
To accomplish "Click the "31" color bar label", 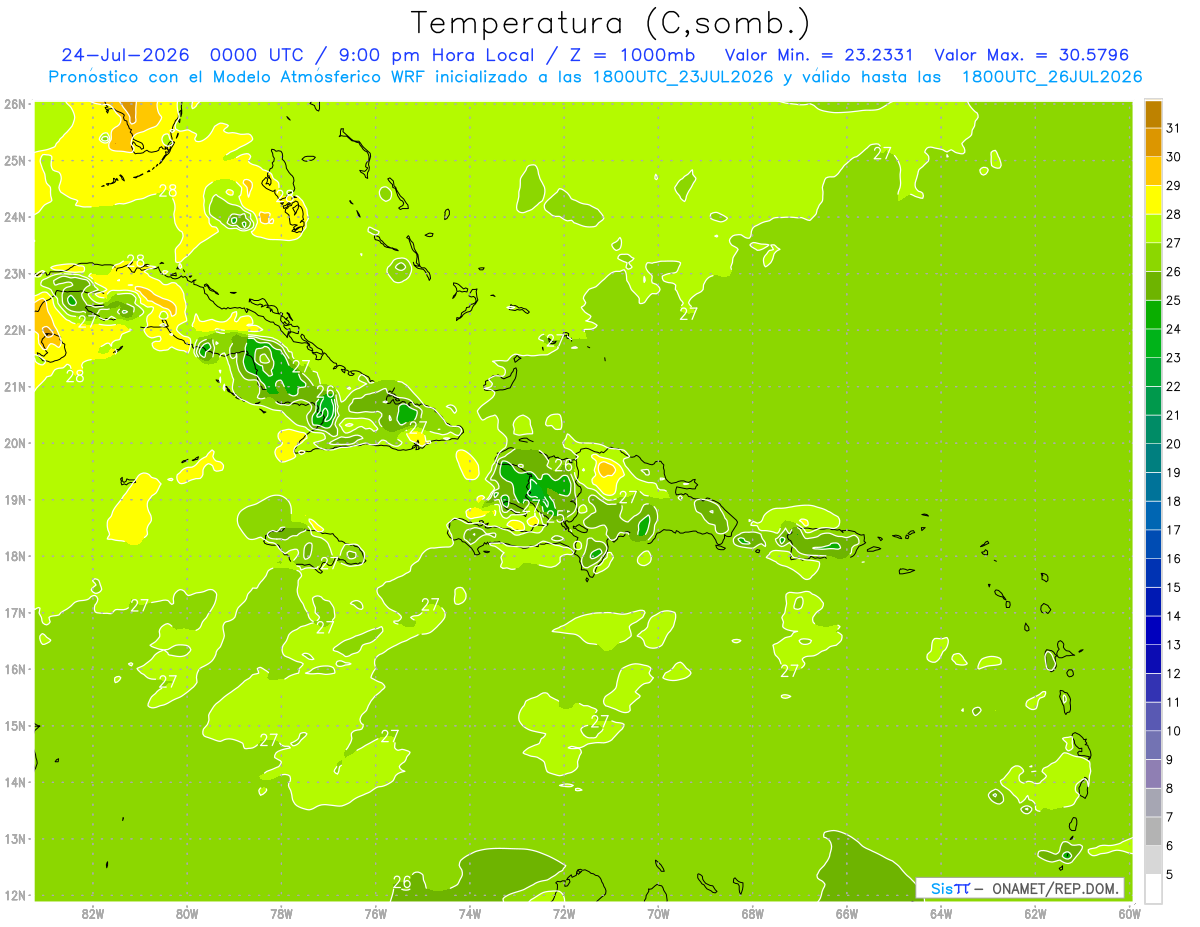I will pyautogui.click(x=1173, y=128).
